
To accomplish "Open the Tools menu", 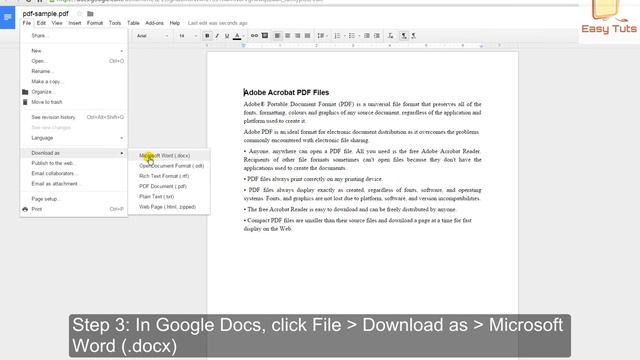I will [x=115, y=23].
